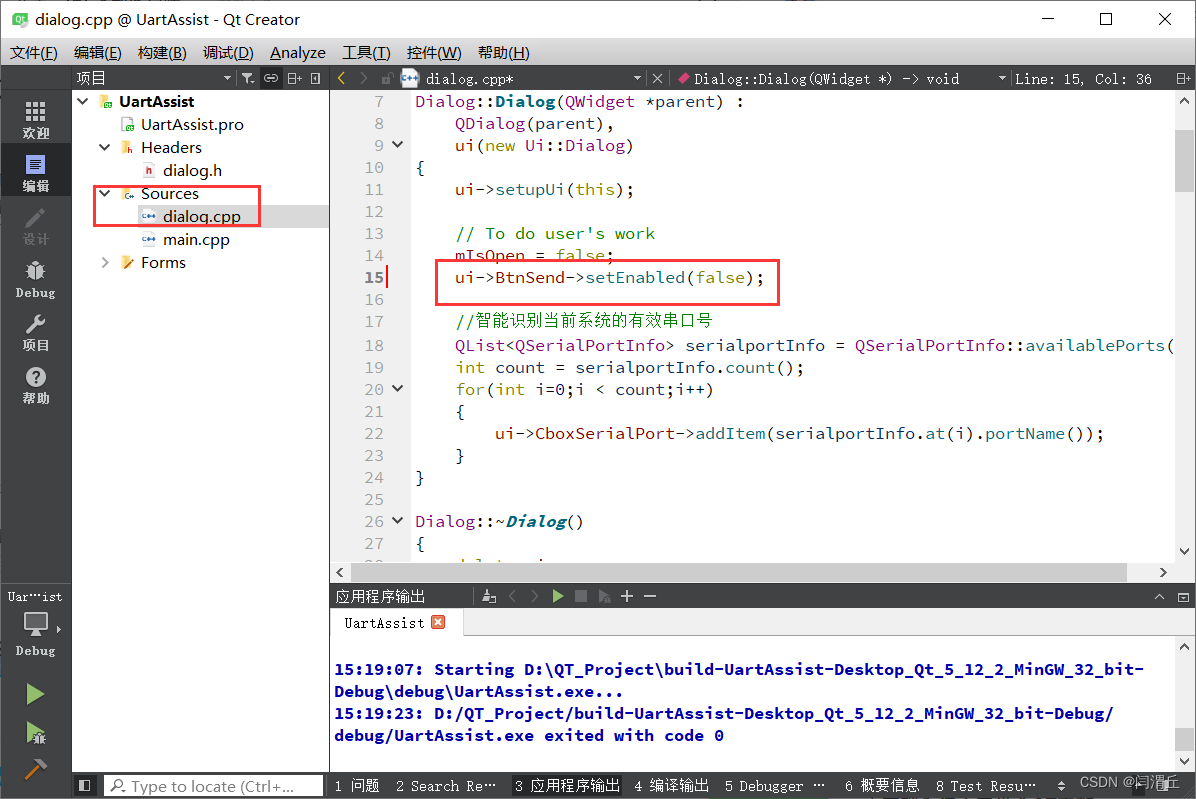Go forward in editor navigation history
Image resolution: width=1196 pixels, height=799 pixels.
point(364,78)
